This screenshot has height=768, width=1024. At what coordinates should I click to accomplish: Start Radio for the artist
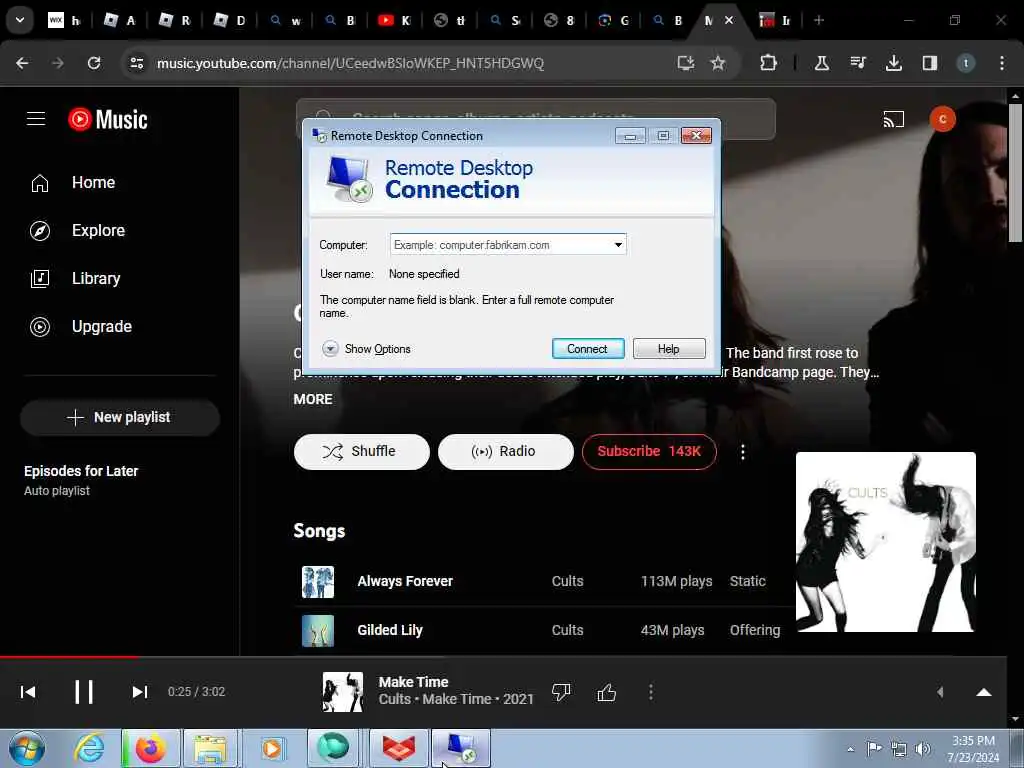pos(505,451)
